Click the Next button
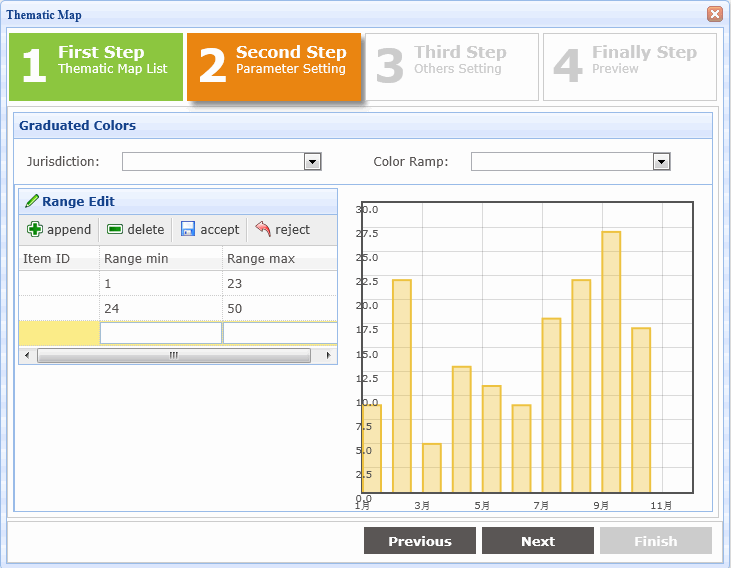This screenshot has width=731, height=568. pyautogui.click(x=538, y=541)
